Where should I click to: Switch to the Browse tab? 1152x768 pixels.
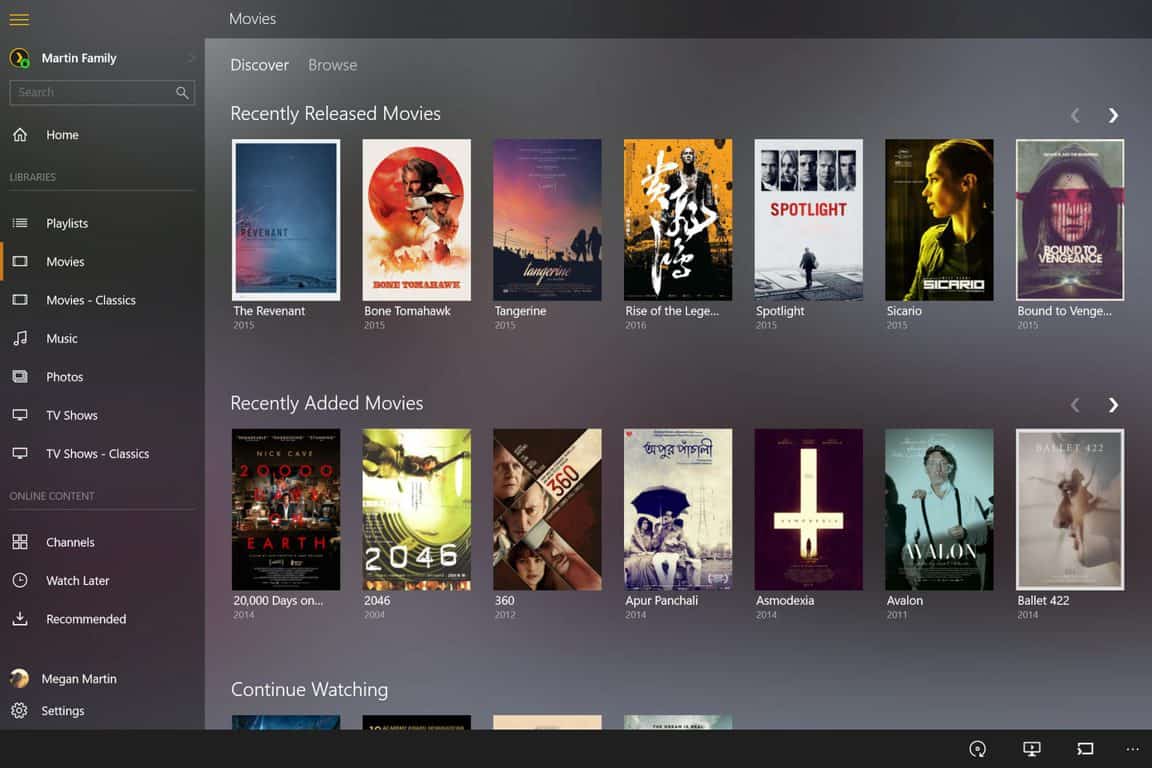point(333,65)
